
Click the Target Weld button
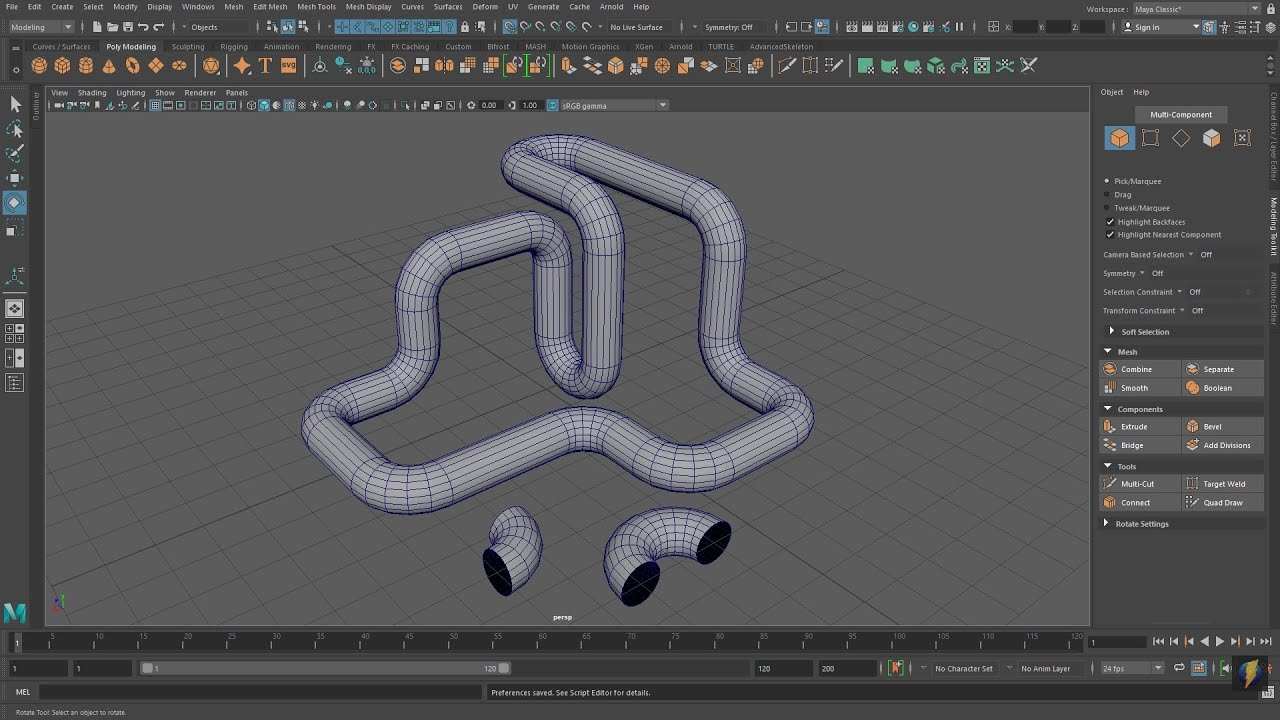tap(1223, 484)
